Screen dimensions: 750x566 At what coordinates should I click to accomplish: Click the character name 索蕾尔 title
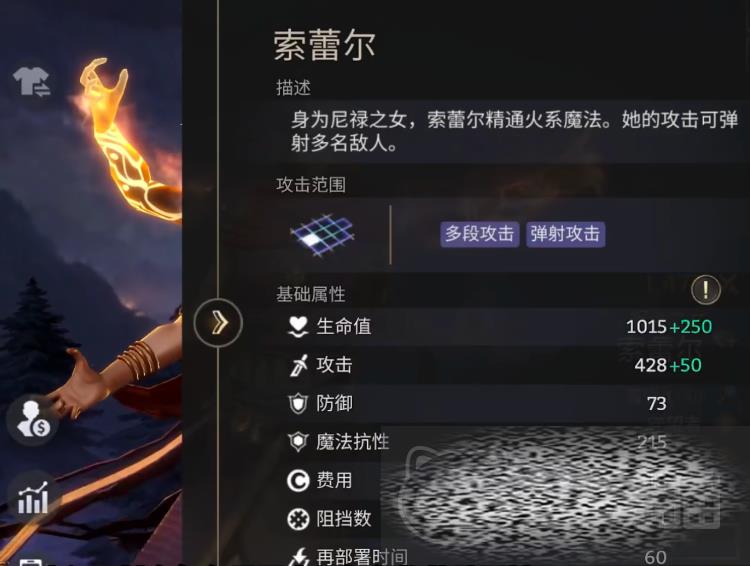coord(324,45)
